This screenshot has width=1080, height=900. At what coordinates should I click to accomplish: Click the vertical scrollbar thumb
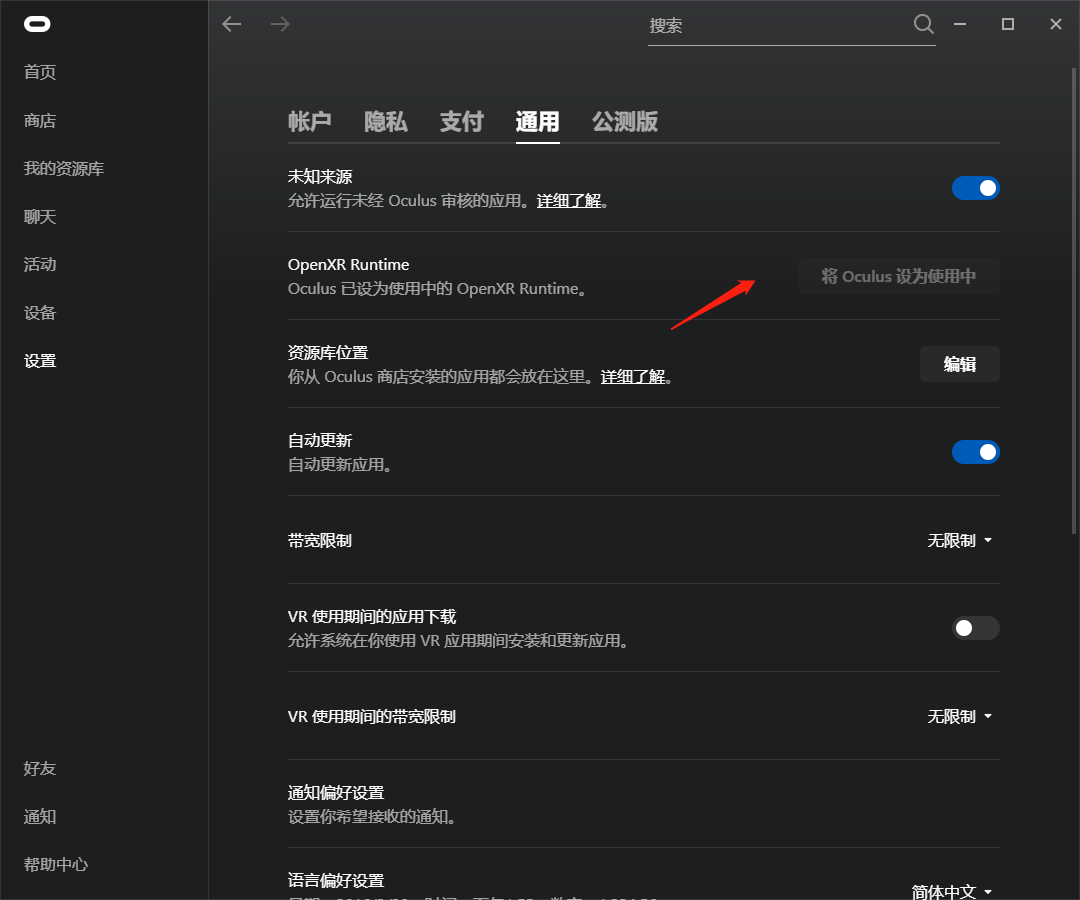(x=1074, y=301)
